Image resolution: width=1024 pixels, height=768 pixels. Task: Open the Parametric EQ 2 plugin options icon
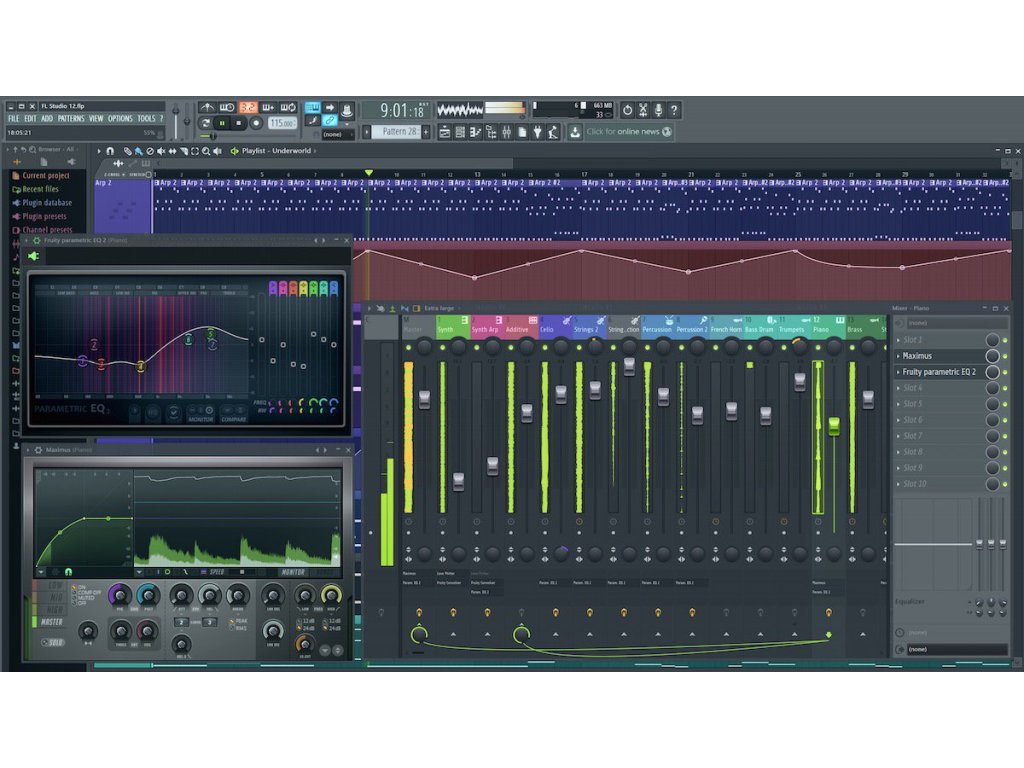[x=36, y=241]
